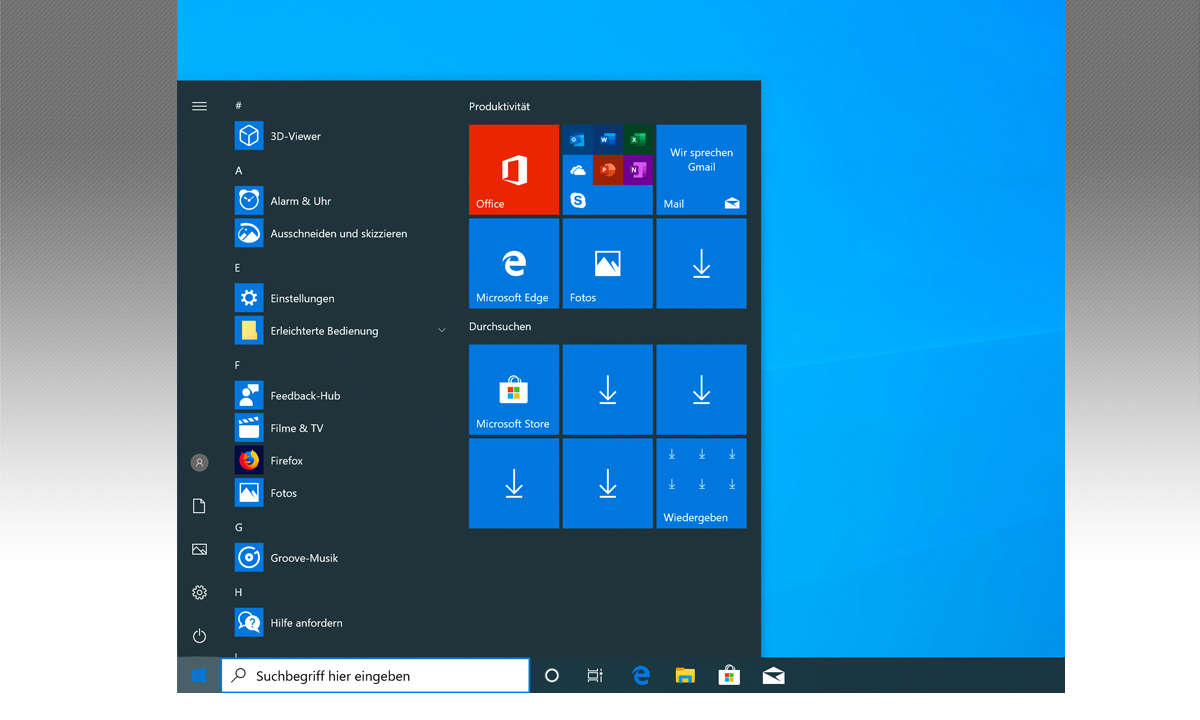
Task: Launch Edge from the taskbar
Action: coord(641,676)
